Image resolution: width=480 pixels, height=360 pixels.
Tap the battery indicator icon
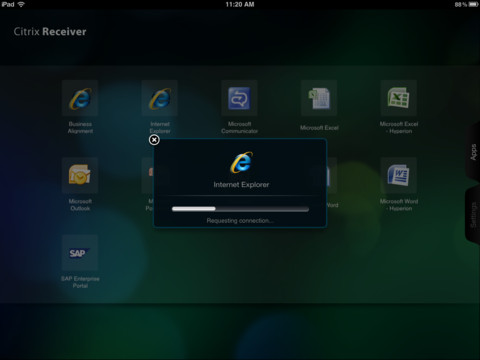click(x=474, y=4)
